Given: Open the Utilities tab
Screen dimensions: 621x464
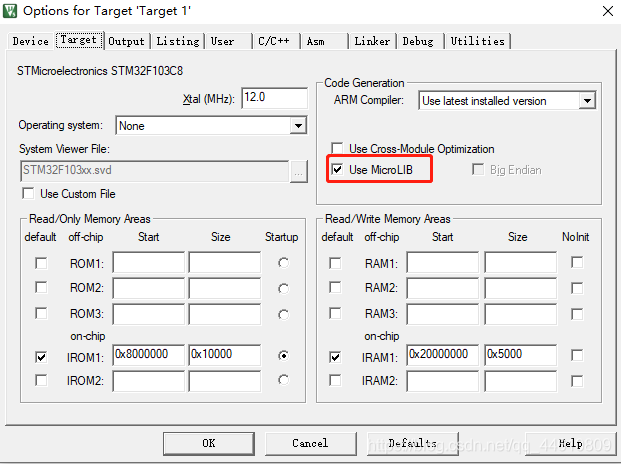Looking at the screenshot, I should coord(478,41).
